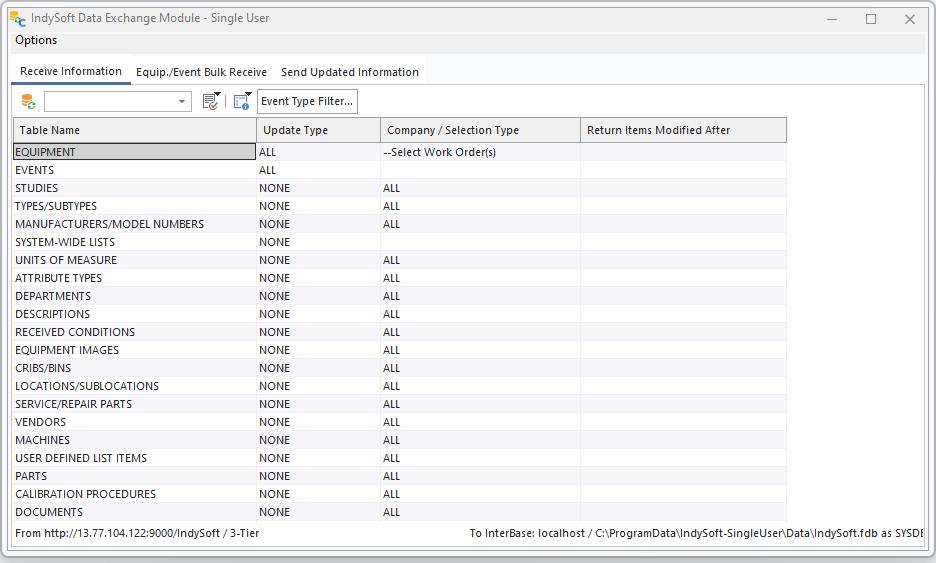
Task: Click the Event Type Filter button
Action: point(307,101)
